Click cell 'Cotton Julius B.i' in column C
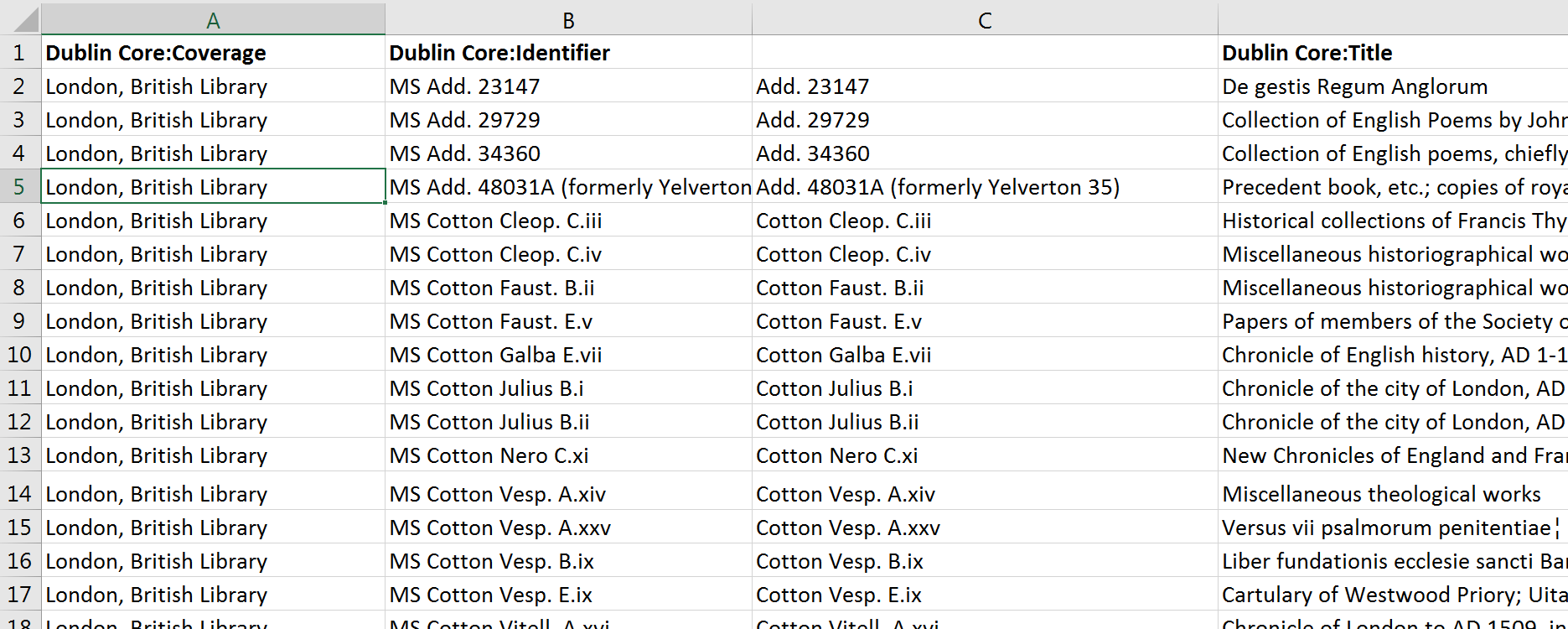Image resolution: width=1568 pixels, height=629 pixels. (x=985, y=388)
